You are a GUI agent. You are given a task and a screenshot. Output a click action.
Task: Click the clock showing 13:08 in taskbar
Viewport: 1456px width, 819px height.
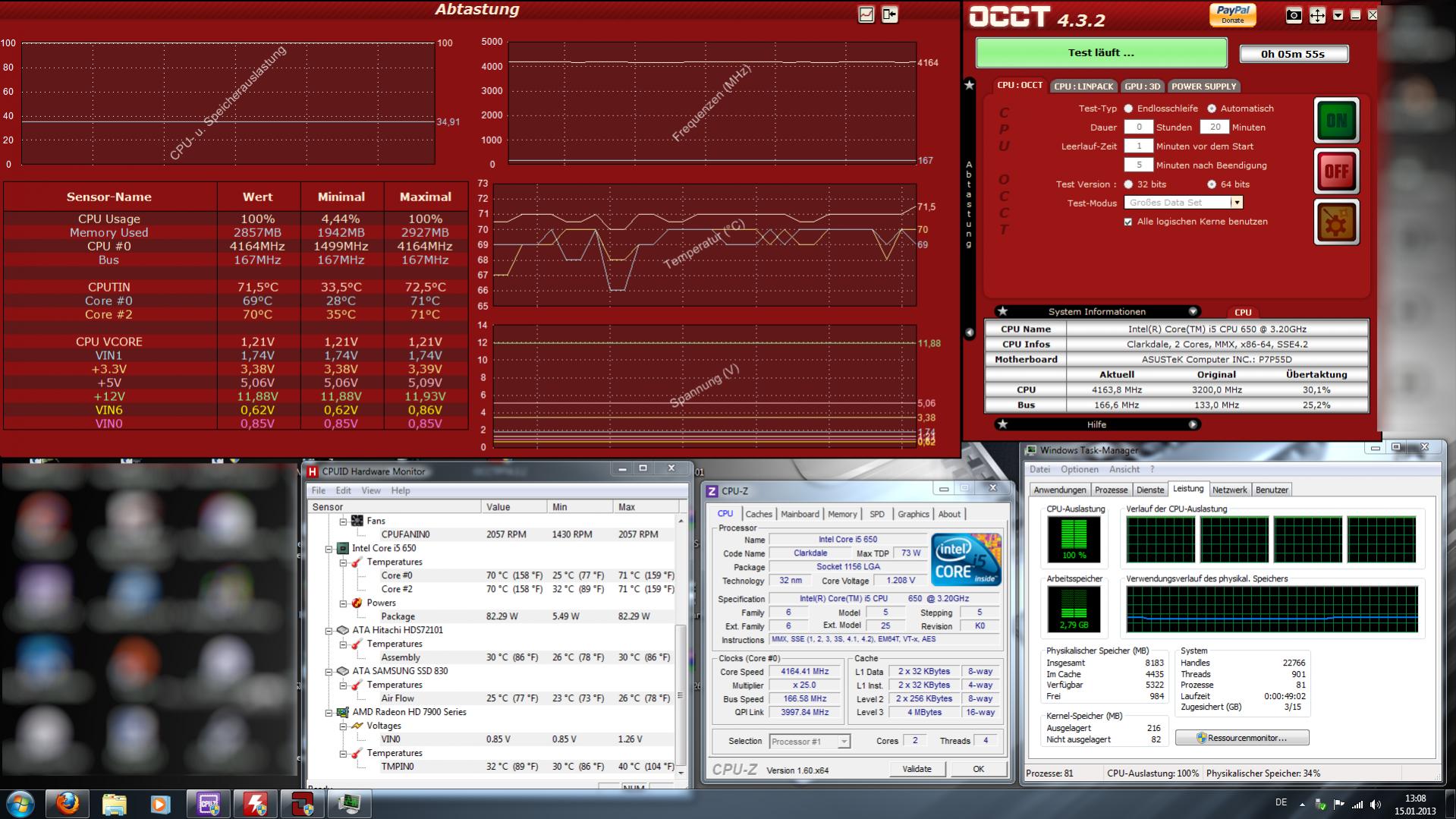click(x=1415, y=799)
